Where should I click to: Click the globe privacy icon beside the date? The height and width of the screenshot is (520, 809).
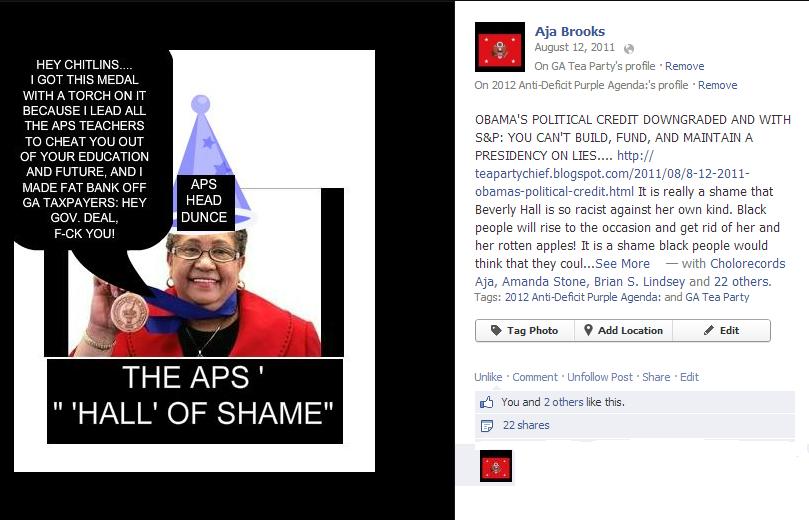point(628,49)
